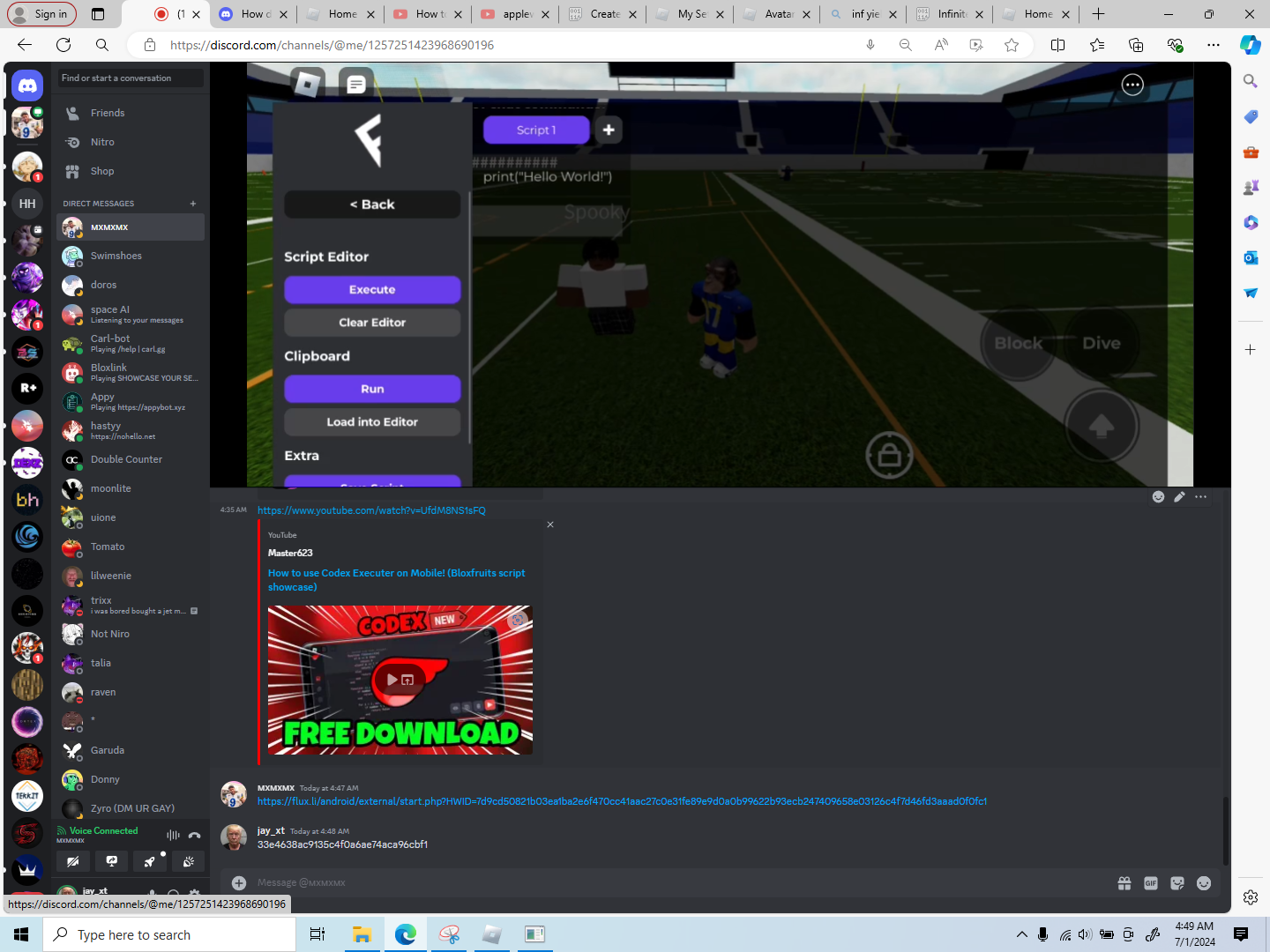Screen dimensions: 1270x952
Task: Open direct message with Tomato
Action: point(131,547)
